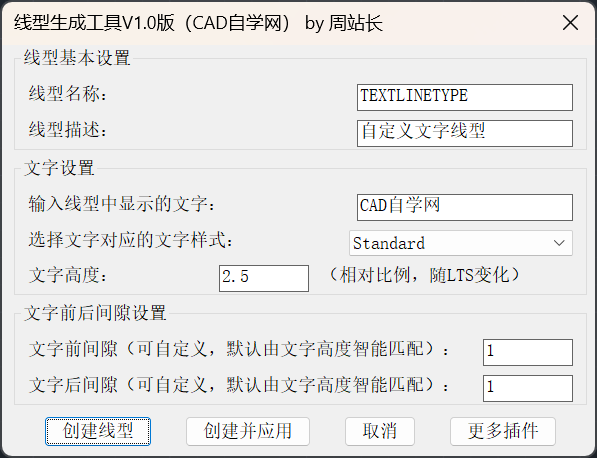Viewport: 597px width, 458px height.
Task: Click the 文字高度 field showing 2.5
Action: pyautogui.click(x=264, y=278)
